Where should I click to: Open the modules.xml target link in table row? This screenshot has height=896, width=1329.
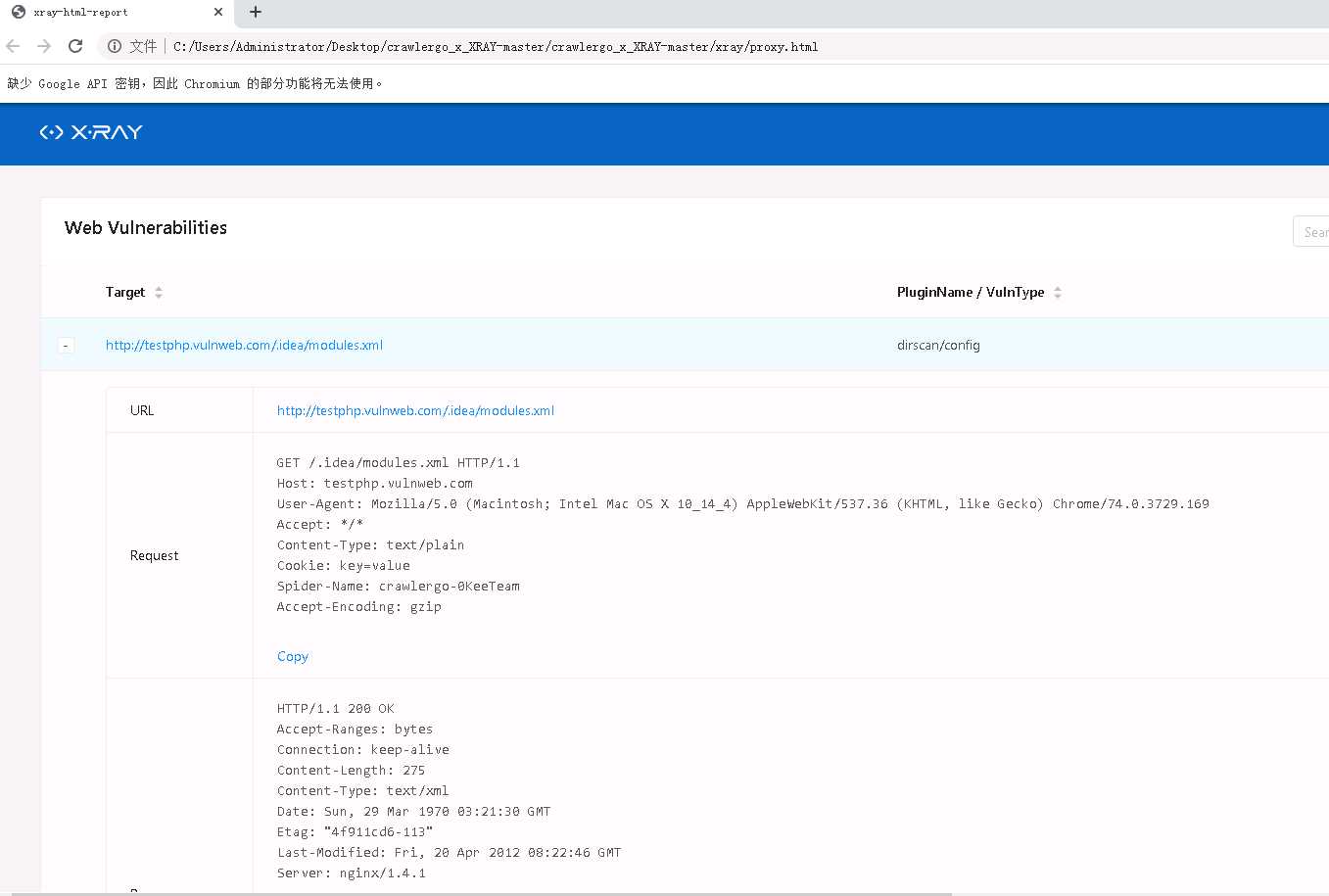tap(244, 345)
